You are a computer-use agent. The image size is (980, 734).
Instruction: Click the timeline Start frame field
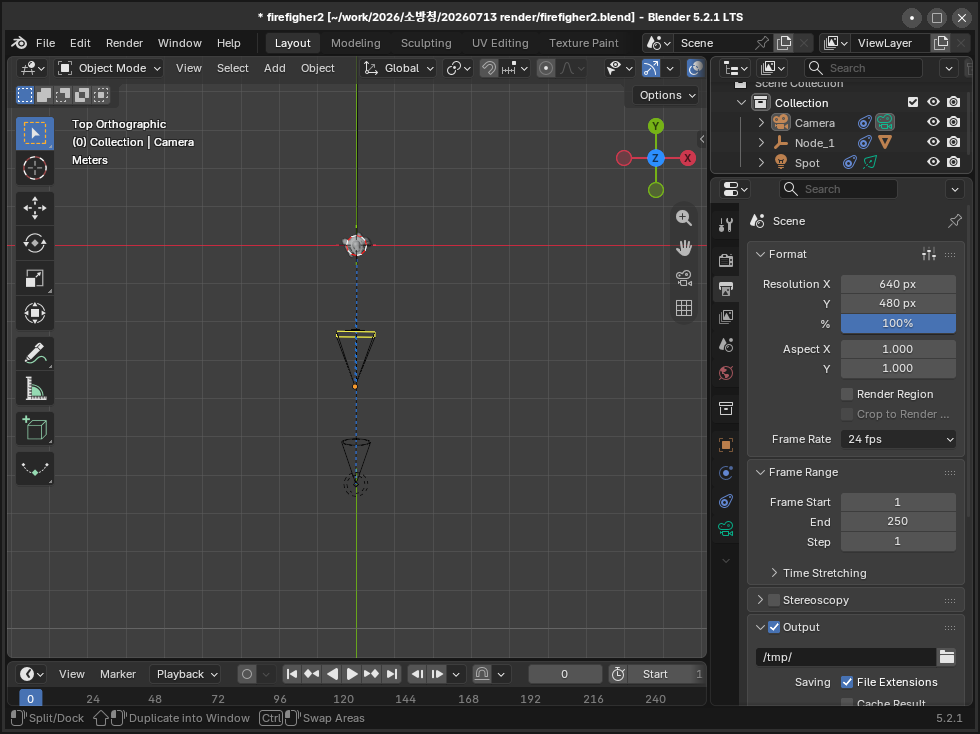(x=667, y=674)
